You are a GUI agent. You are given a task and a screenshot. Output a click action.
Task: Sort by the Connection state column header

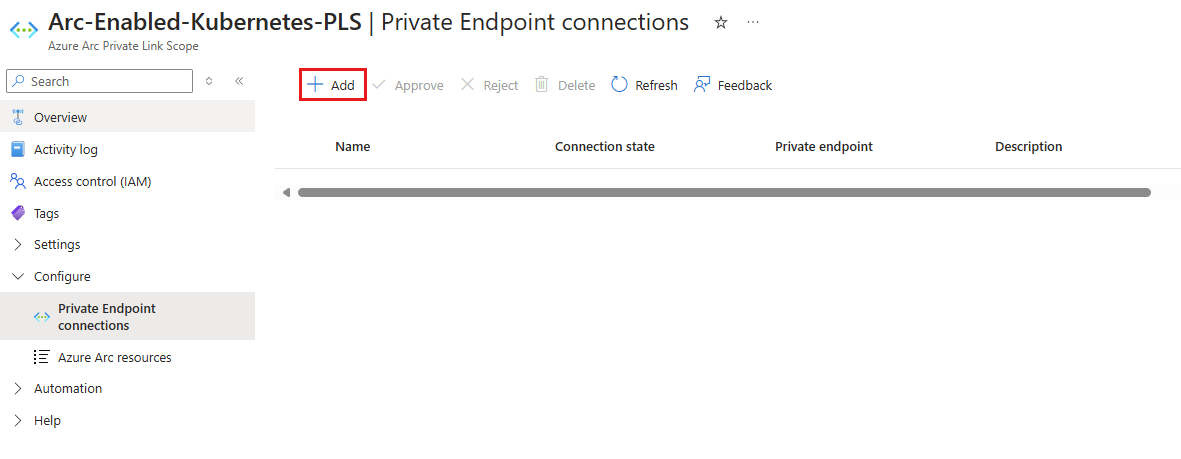[605, 146]
